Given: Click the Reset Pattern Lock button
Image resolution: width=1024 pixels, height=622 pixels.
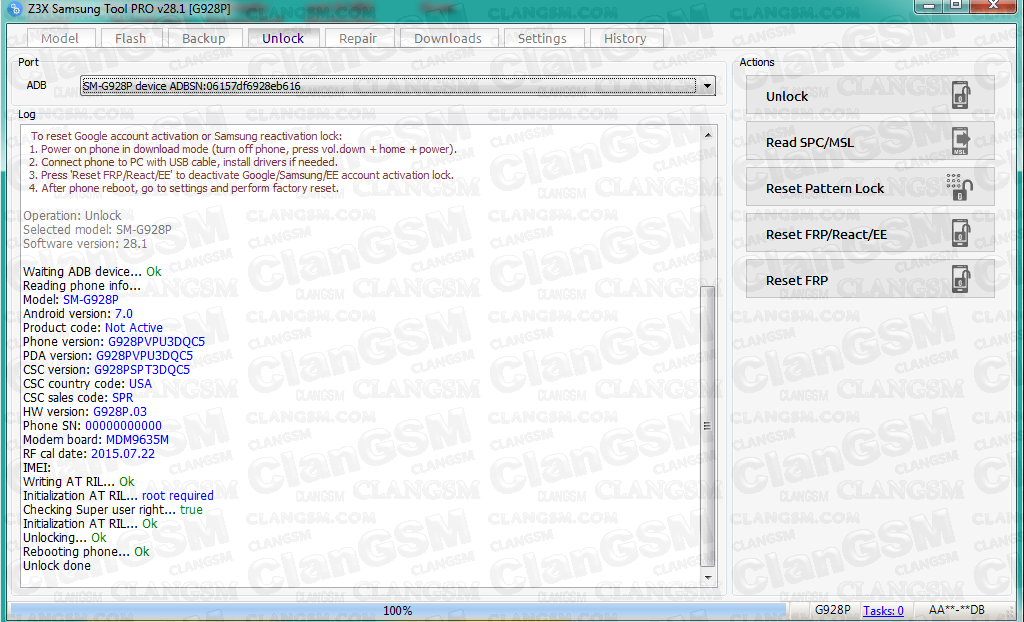Looking at the screenshot, I should click(x=870, y=188).
